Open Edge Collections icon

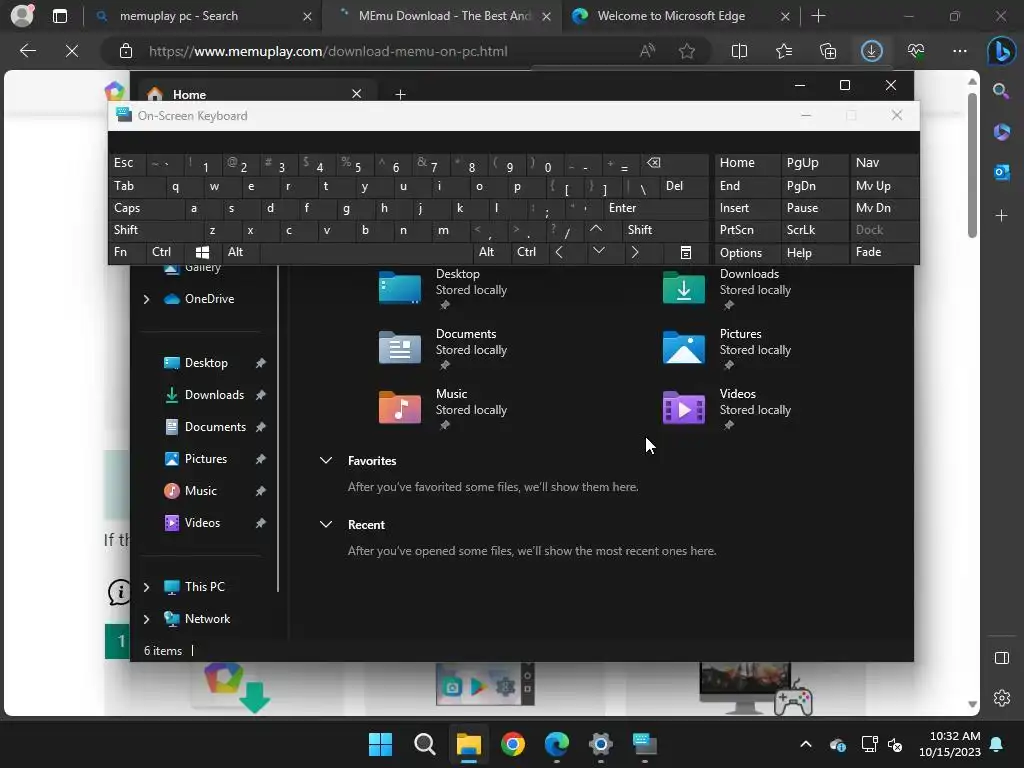coord(827,51)
